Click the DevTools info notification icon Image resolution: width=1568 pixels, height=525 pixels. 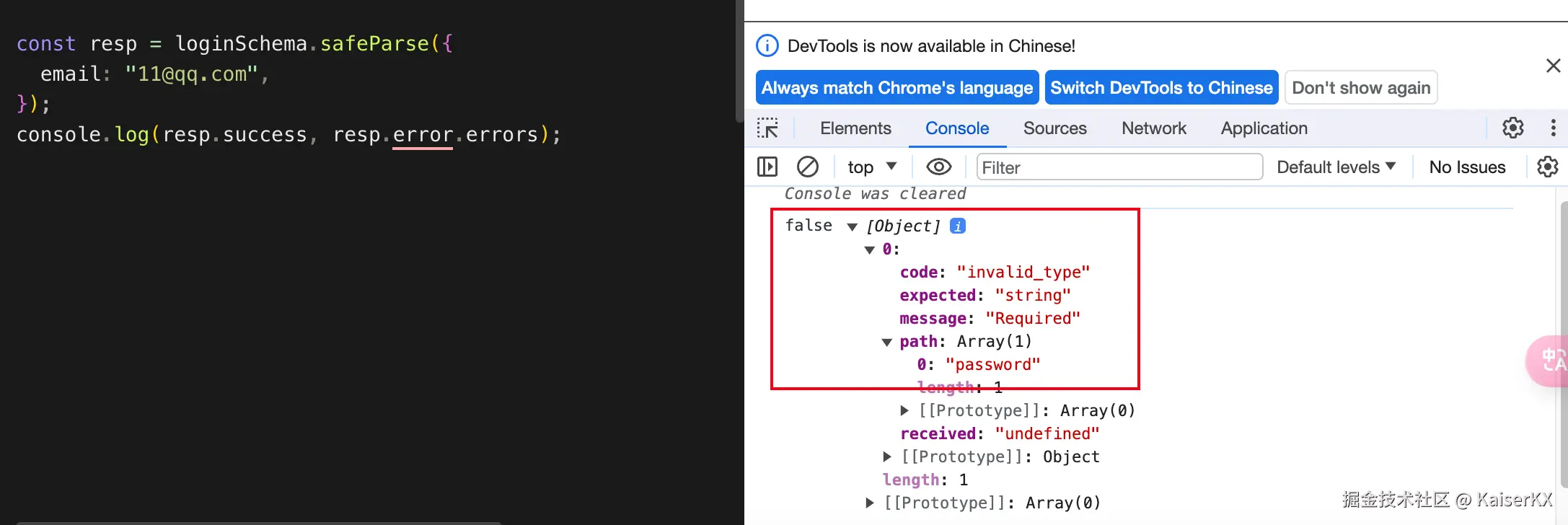pos(767,45)
